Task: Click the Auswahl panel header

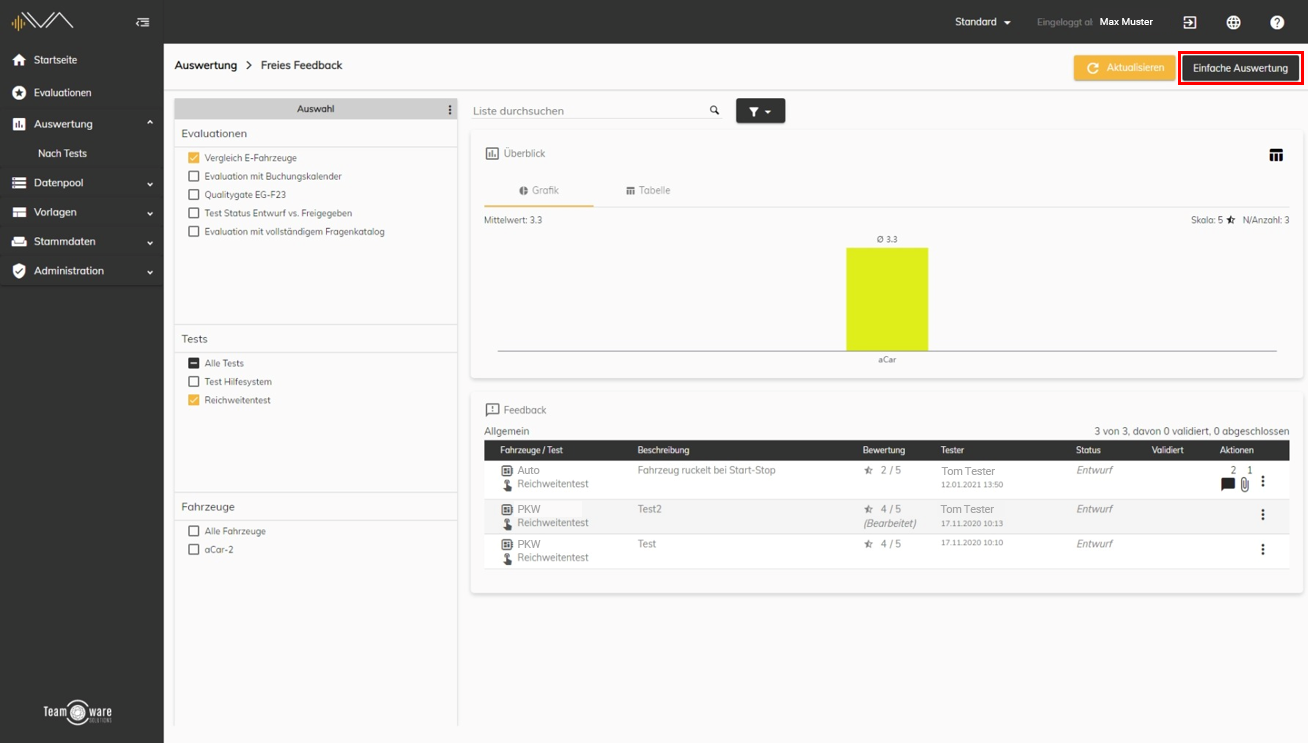Action: [316, 109]
